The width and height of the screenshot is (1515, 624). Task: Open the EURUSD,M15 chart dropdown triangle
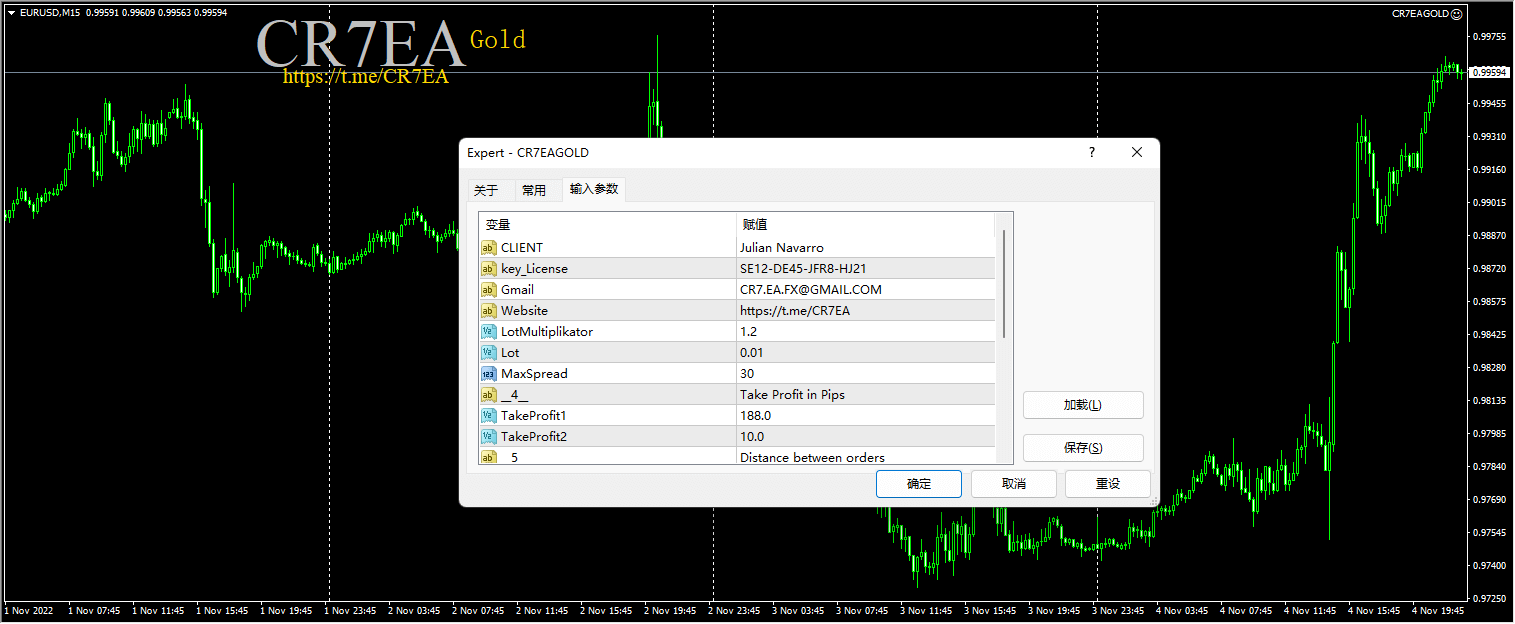11,13
